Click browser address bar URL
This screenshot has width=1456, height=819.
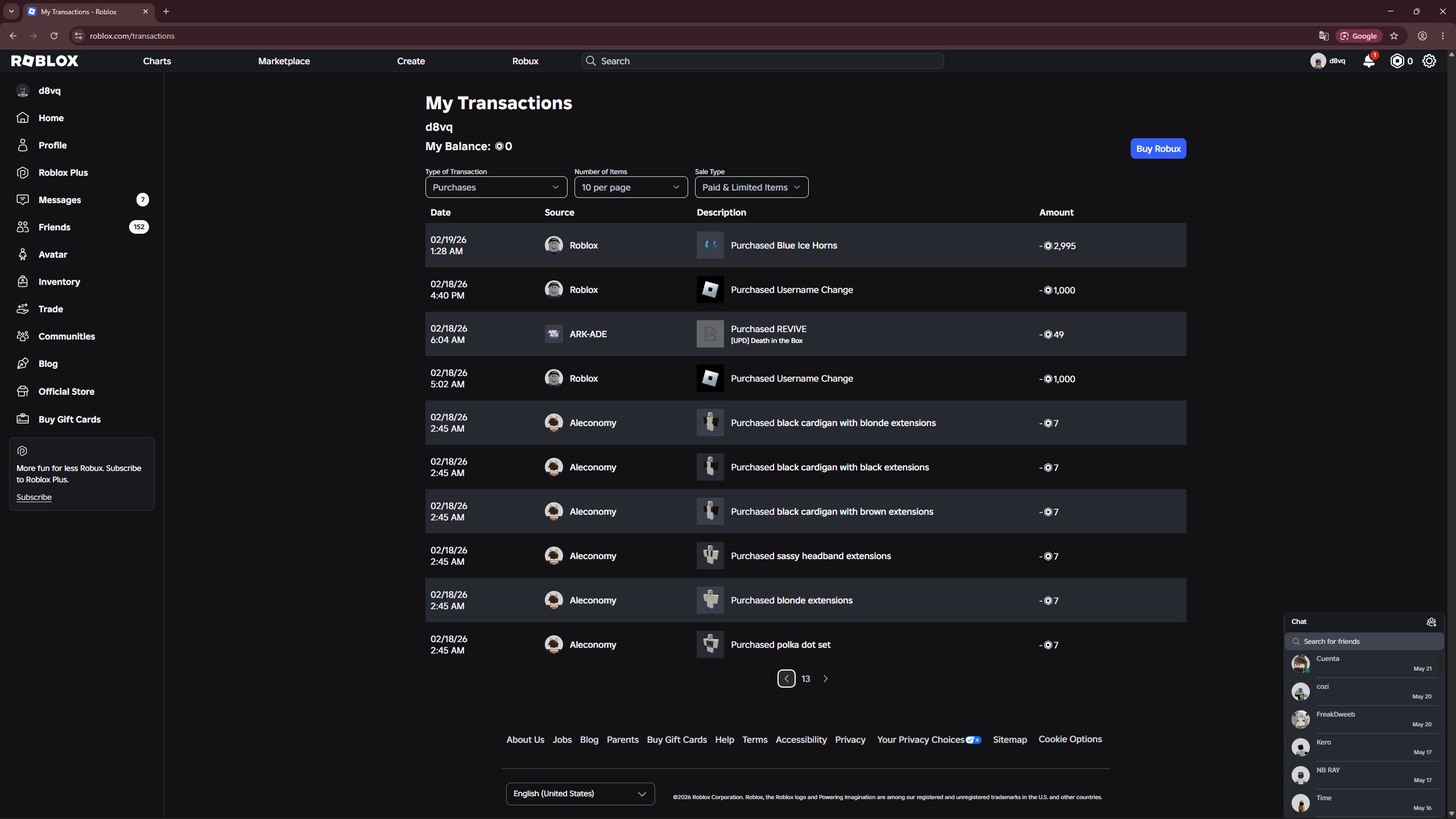(x=132, y=36)
